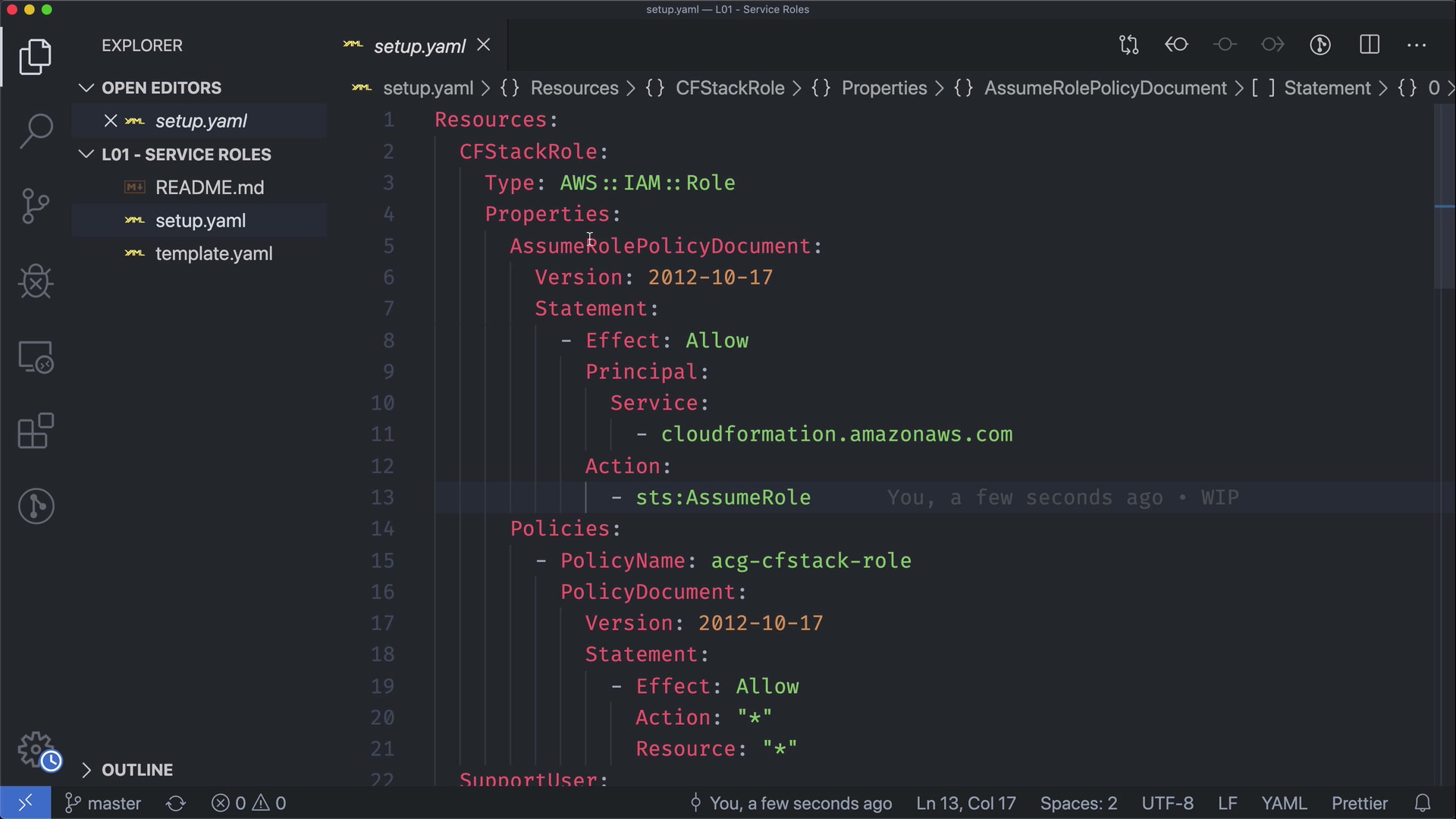The height and width of the screenshot is (819, 1456).
Task: Toggle the file annotations GitLens icon
Action: [x=1320, y=45]
